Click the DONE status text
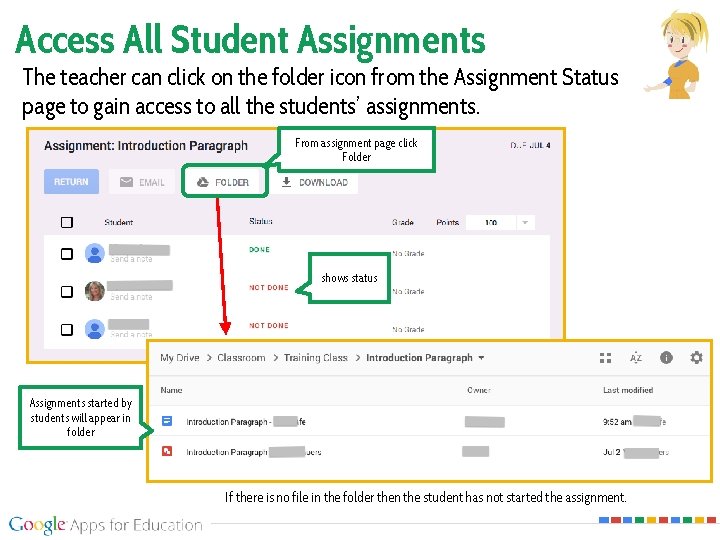 [x=259, y=250]
